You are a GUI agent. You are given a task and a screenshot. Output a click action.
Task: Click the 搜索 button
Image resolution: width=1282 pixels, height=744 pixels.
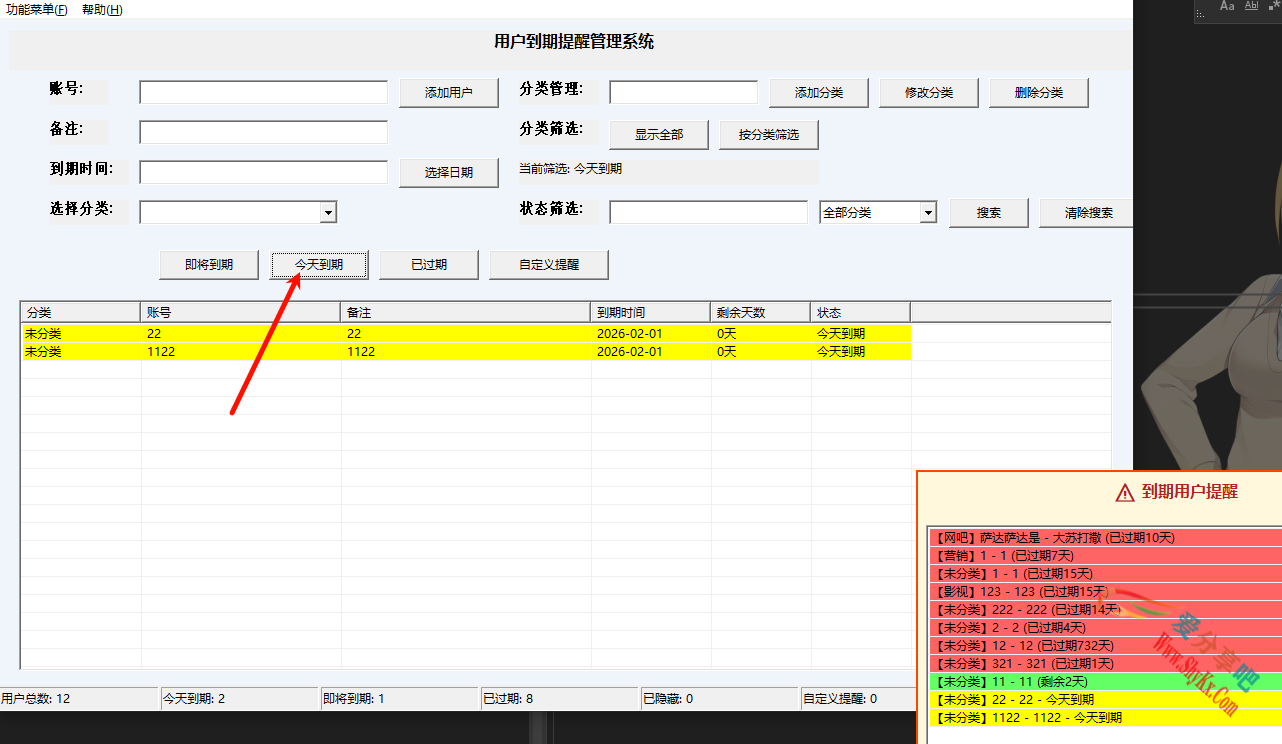point(988,212)
